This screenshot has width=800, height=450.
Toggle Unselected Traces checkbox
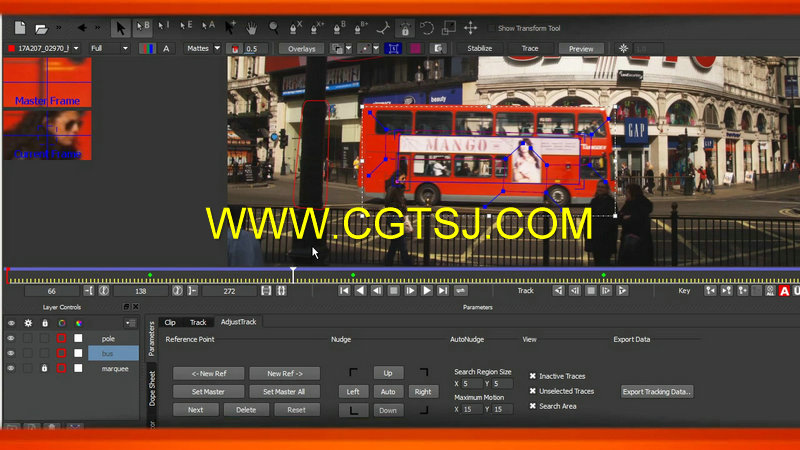(x=533, y=391)
